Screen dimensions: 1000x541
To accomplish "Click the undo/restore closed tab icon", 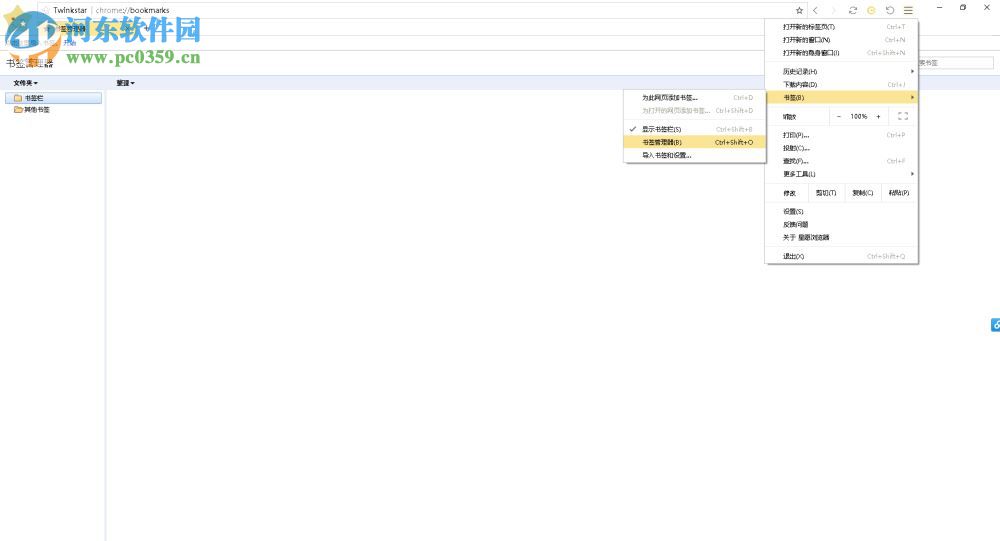I will pyautogui.click(x=890, y=10).
